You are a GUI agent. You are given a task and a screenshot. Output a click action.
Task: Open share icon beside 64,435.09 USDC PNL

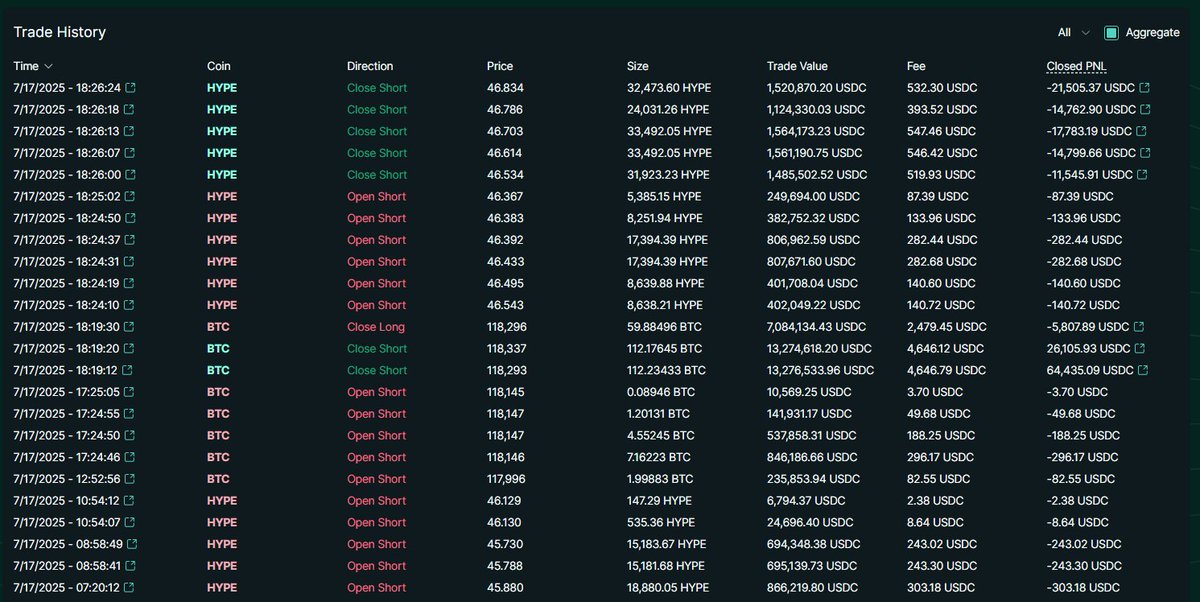1143,371
